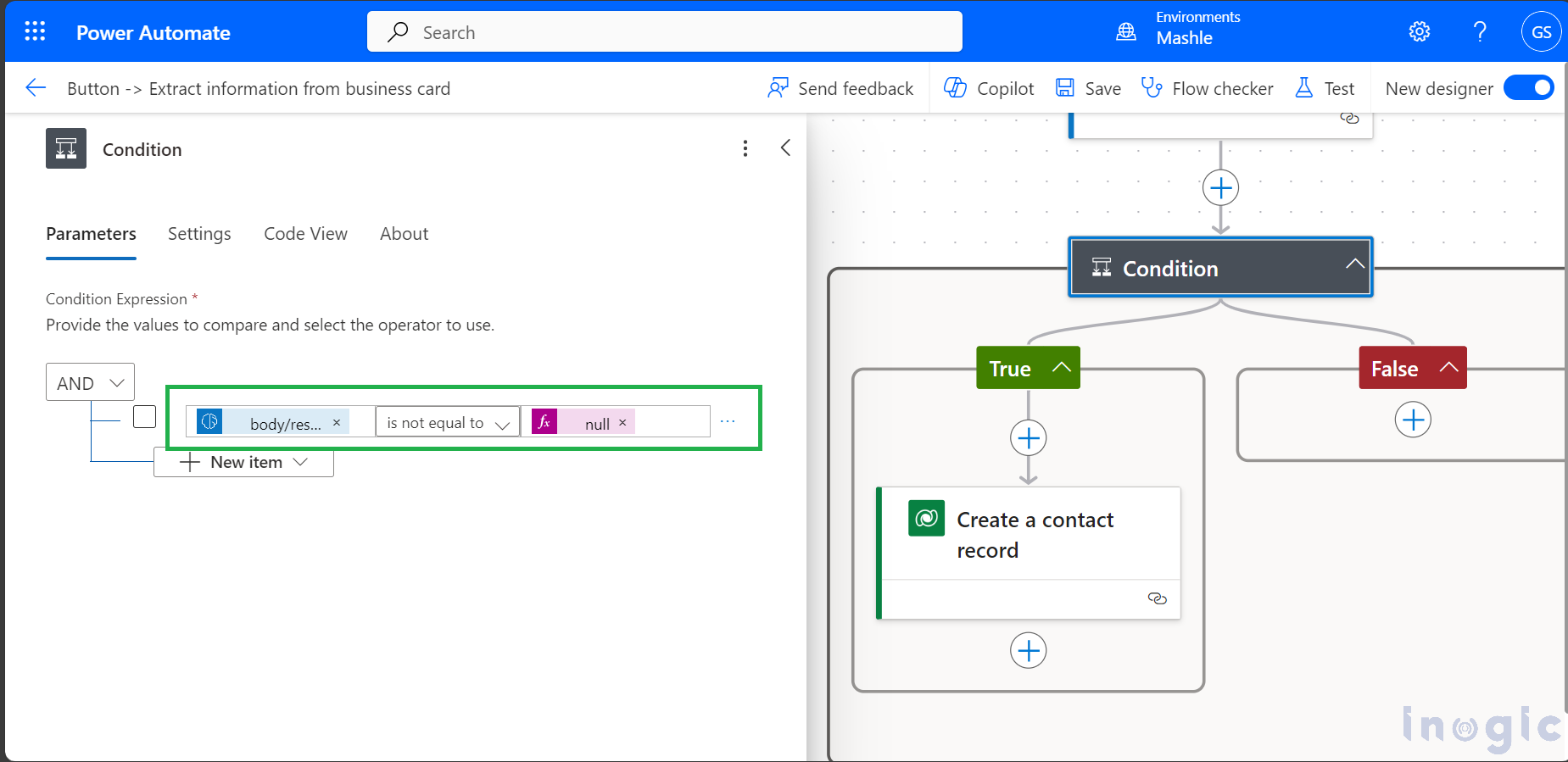This screenshot has height=762, width=1568.
Task: Open Copilot
Action: click(x=989, y=88)
